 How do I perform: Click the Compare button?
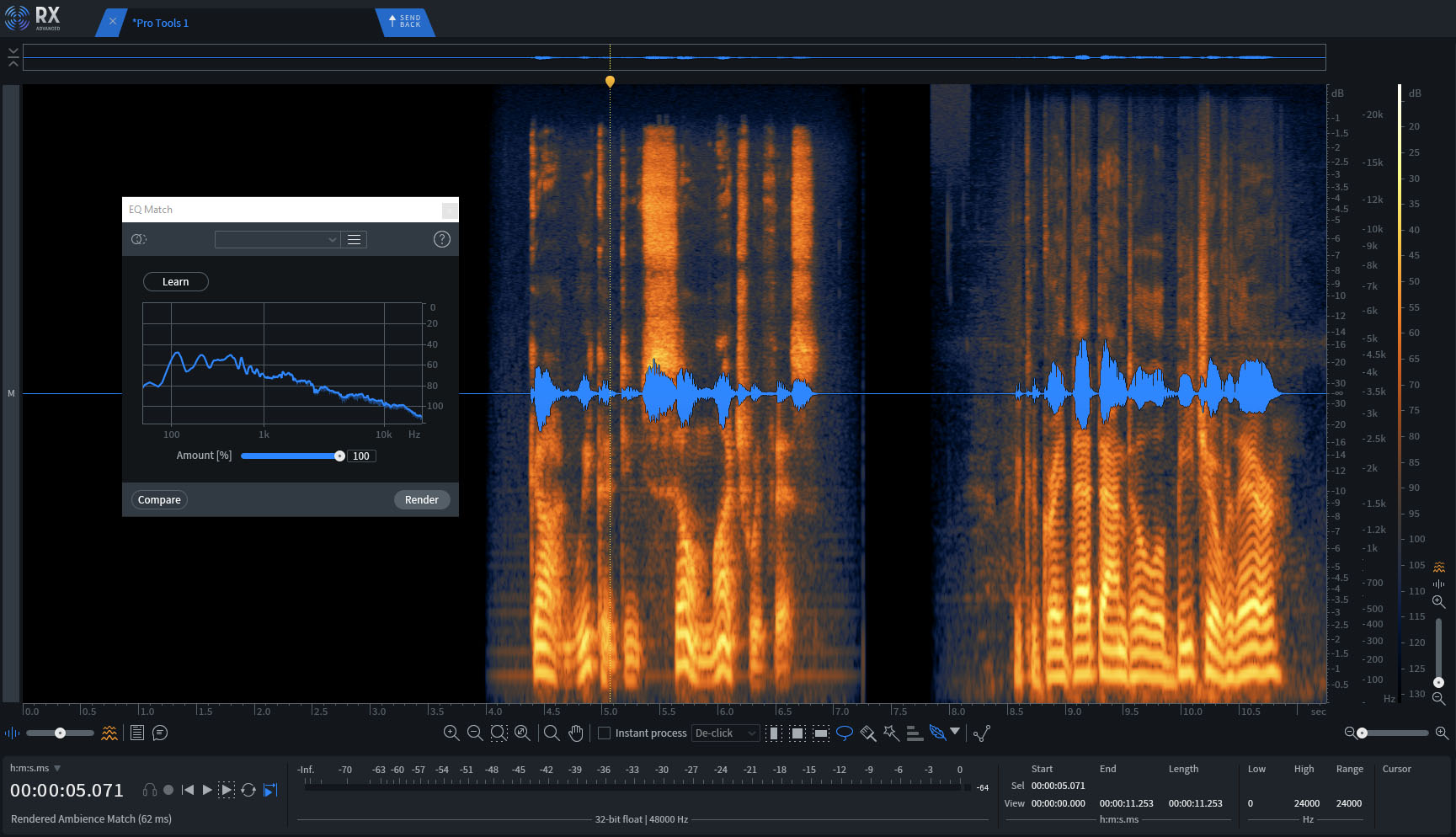[159, 500]
